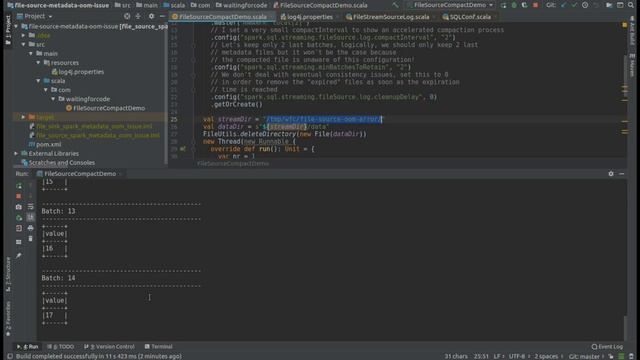
Task: Click the Run icon in top toolbar
Action: [504, 5]
